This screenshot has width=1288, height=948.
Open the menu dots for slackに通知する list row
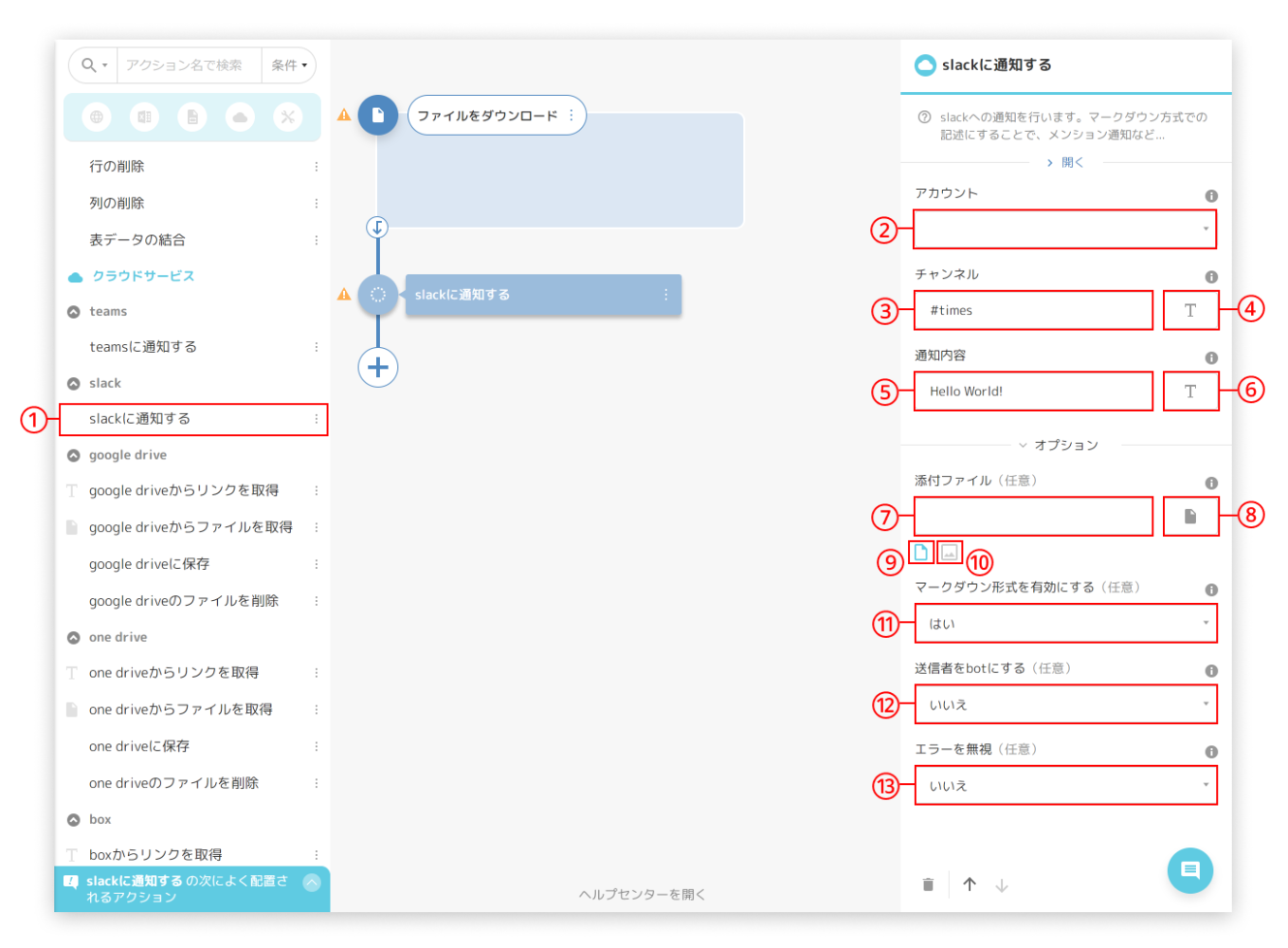click(317, 419)
